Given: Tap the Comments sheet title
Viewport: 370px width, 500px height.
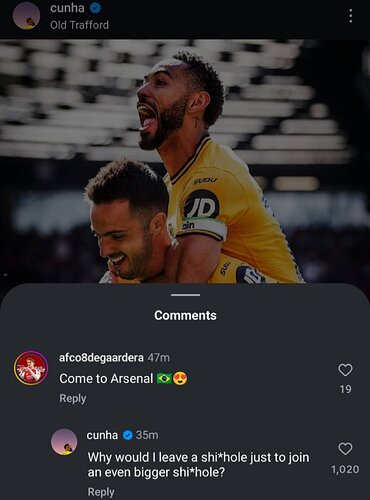Looking at the screenshot, I should tap(185, 315).
